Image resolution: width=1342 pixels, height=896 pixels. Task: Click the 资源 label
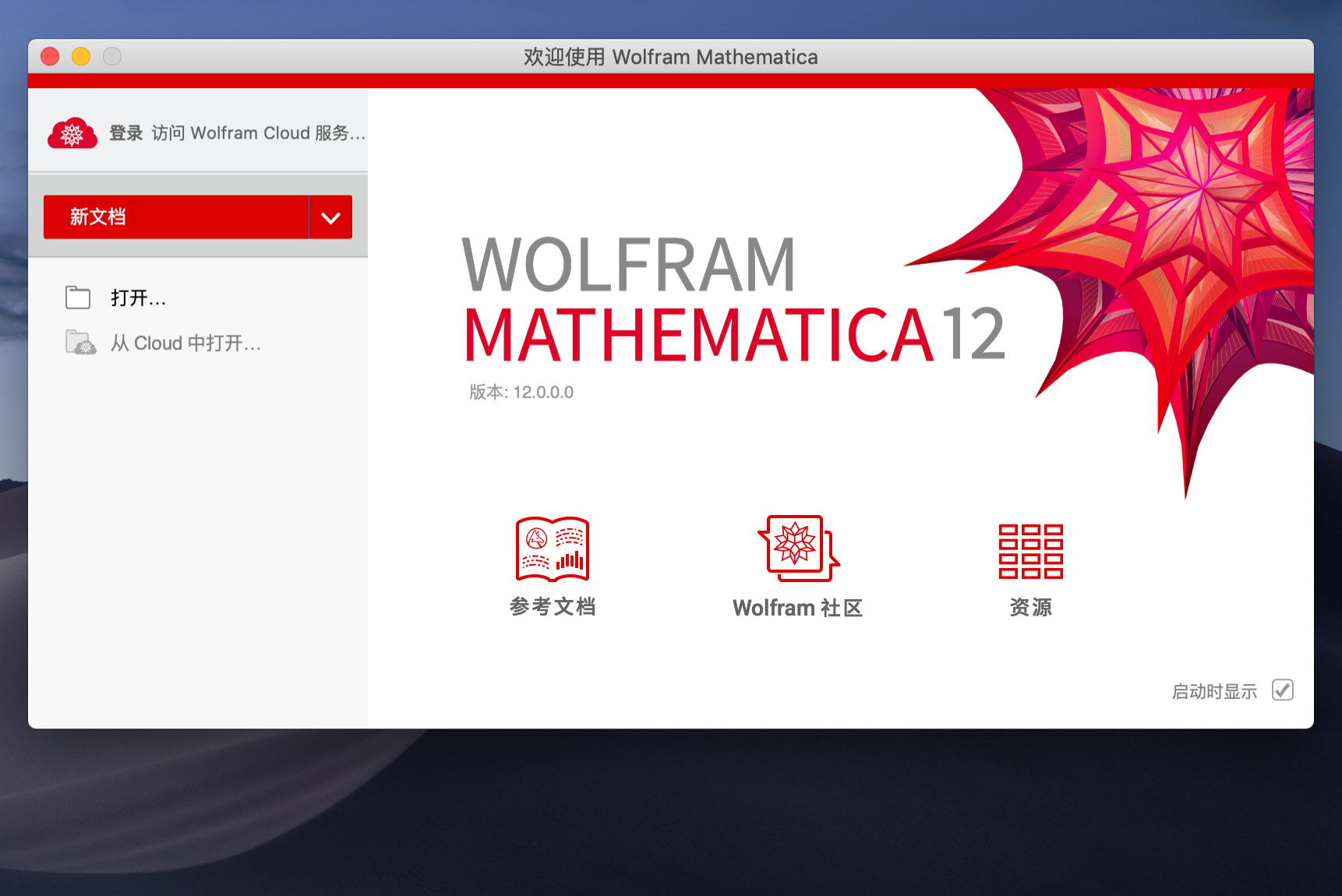point(1031,607)
